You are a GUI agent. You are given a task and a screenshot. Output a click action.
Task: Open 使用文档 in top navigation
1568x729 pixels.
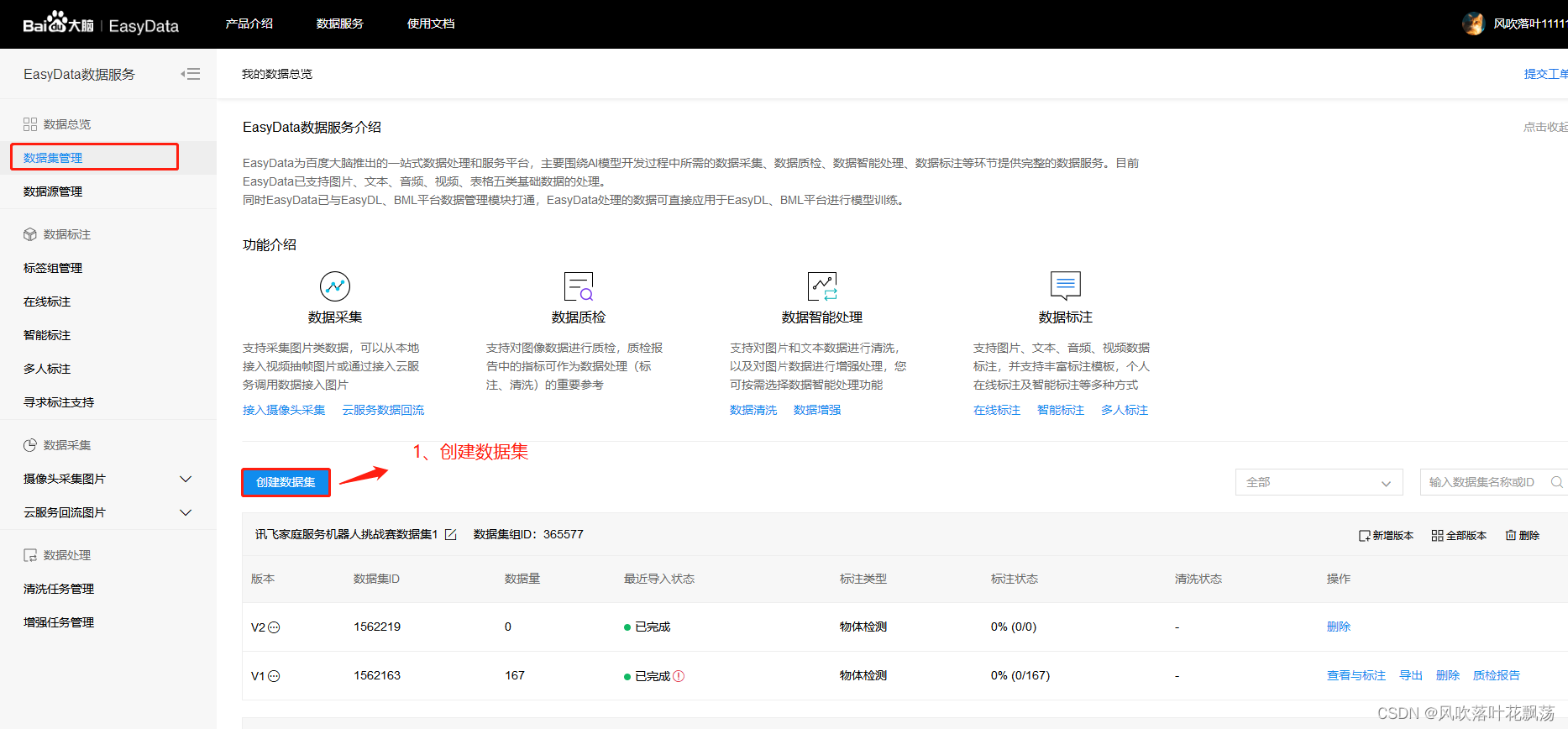431,24
